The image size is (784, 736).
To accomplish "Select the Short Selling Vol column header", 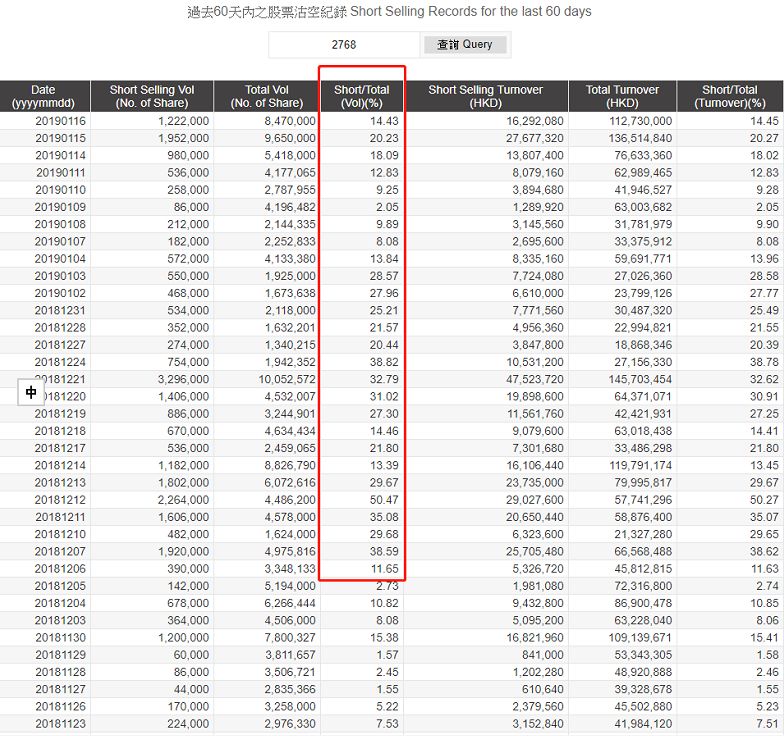I will coord(152,96).
